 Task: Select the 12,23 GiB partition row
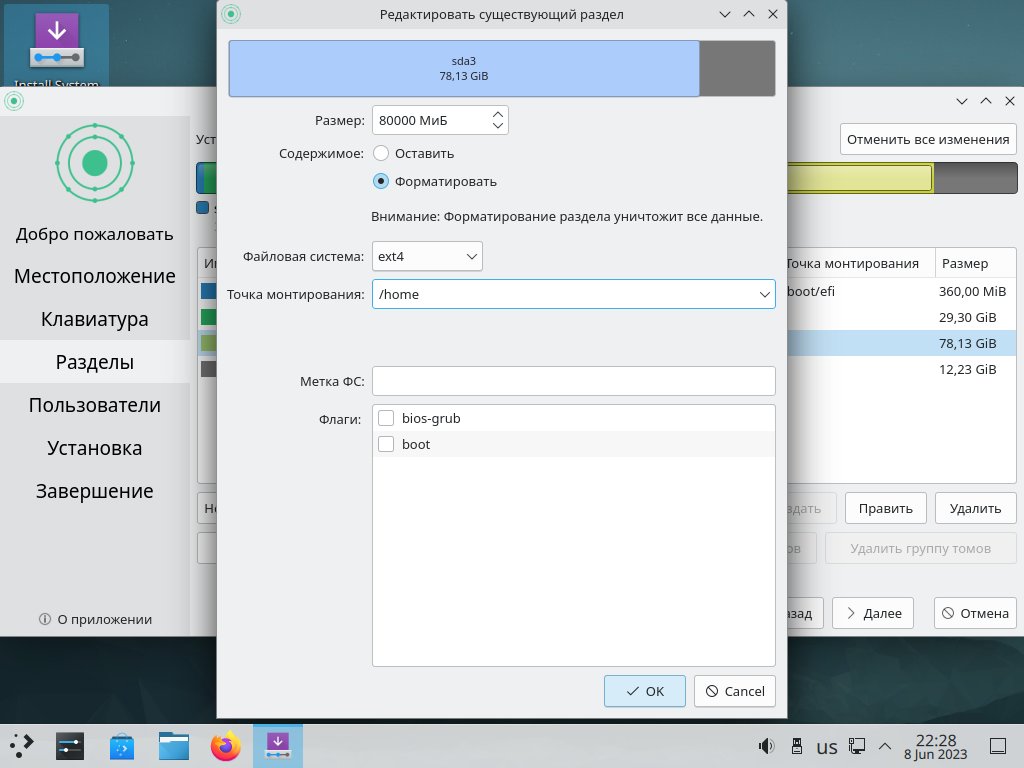point(901,369)
